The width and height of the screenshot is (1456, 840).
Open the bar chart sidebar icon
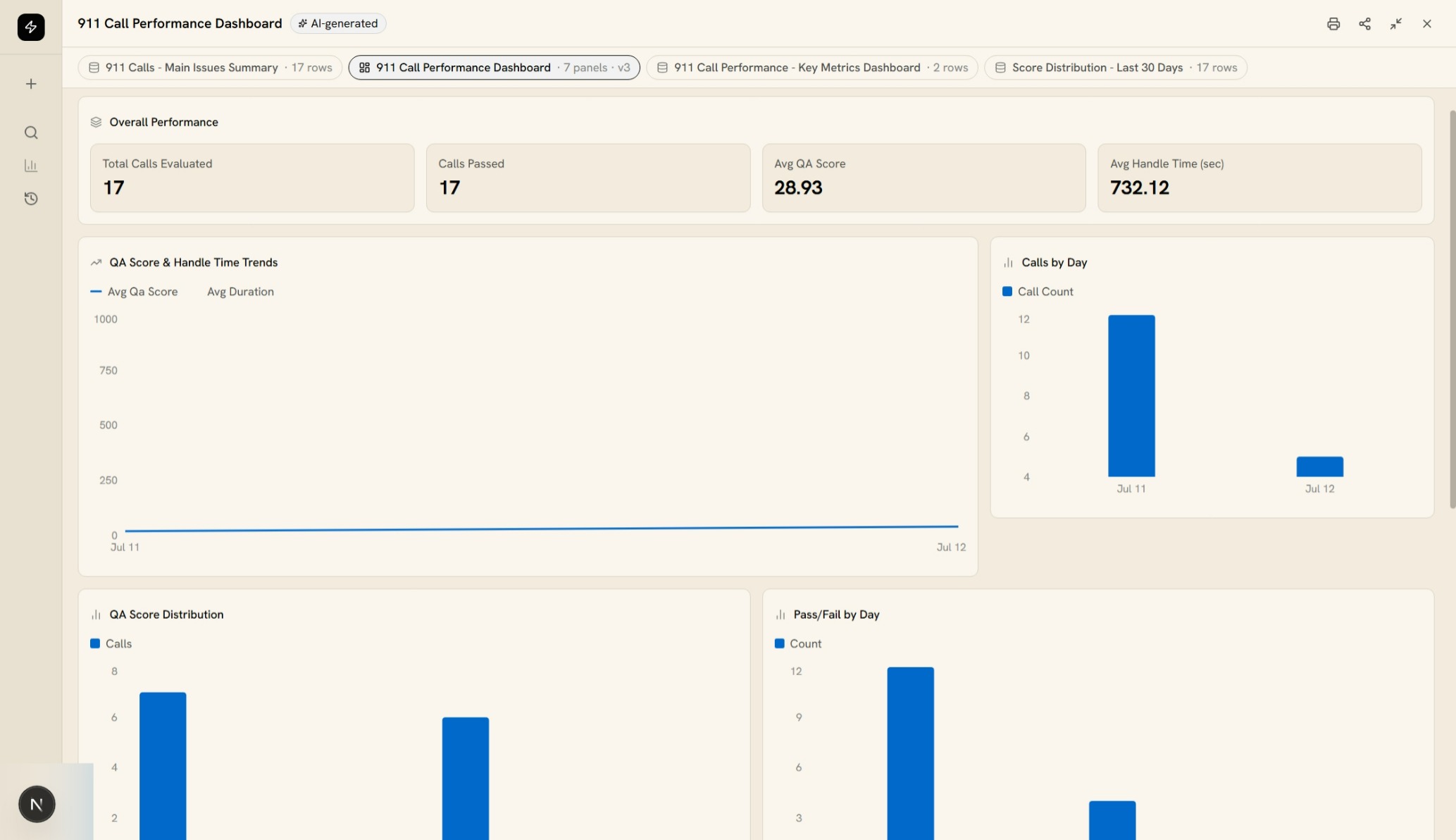point(31,166)
